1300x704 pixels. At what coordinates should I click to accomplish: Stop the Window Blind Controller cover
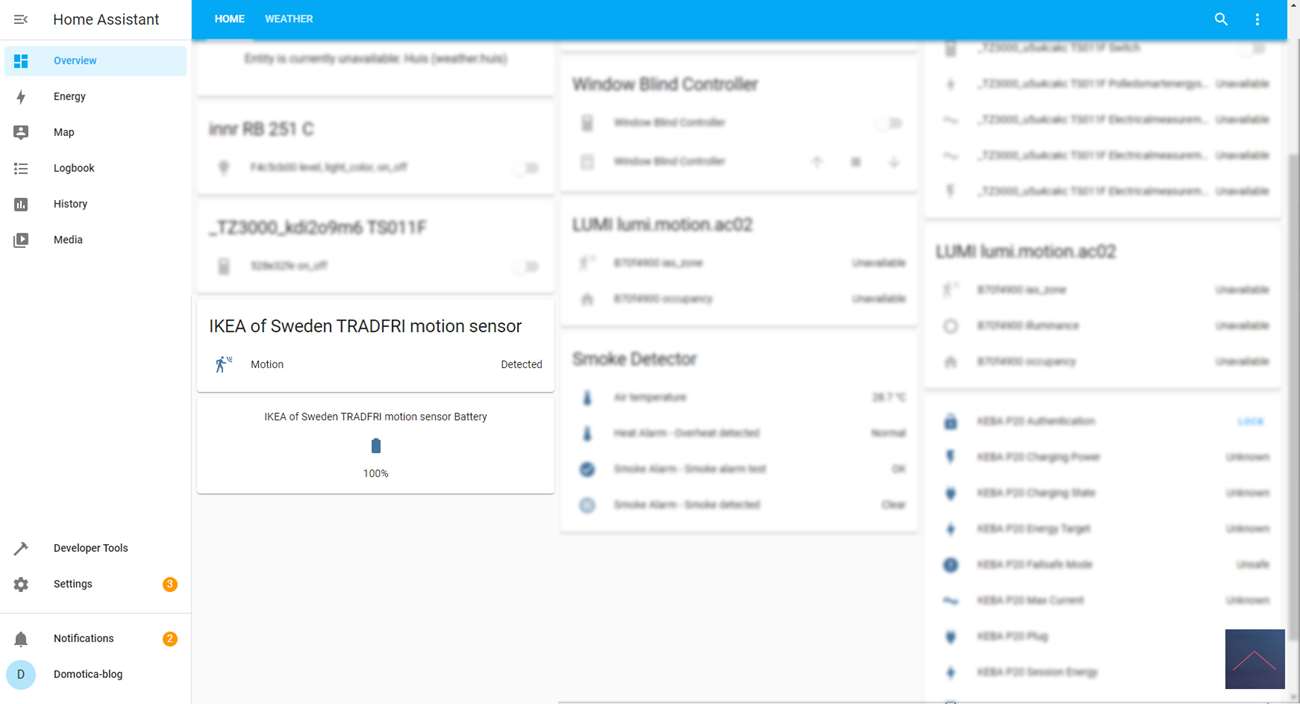tap(855, 162)
